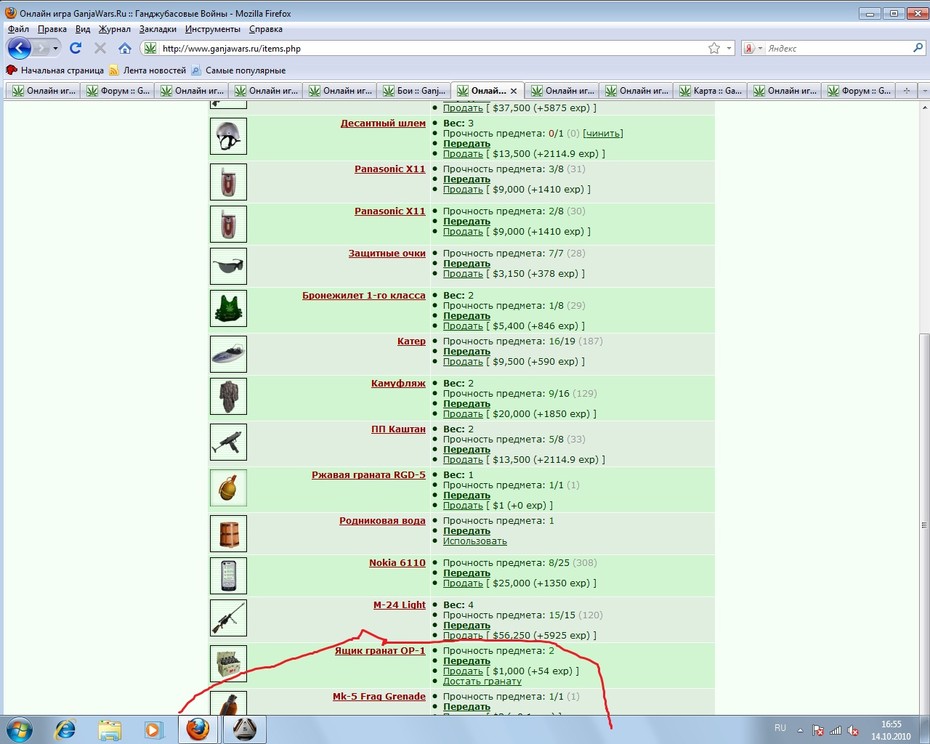Open the back history dropdown arrow
The image size is (930, 744).
55,48
